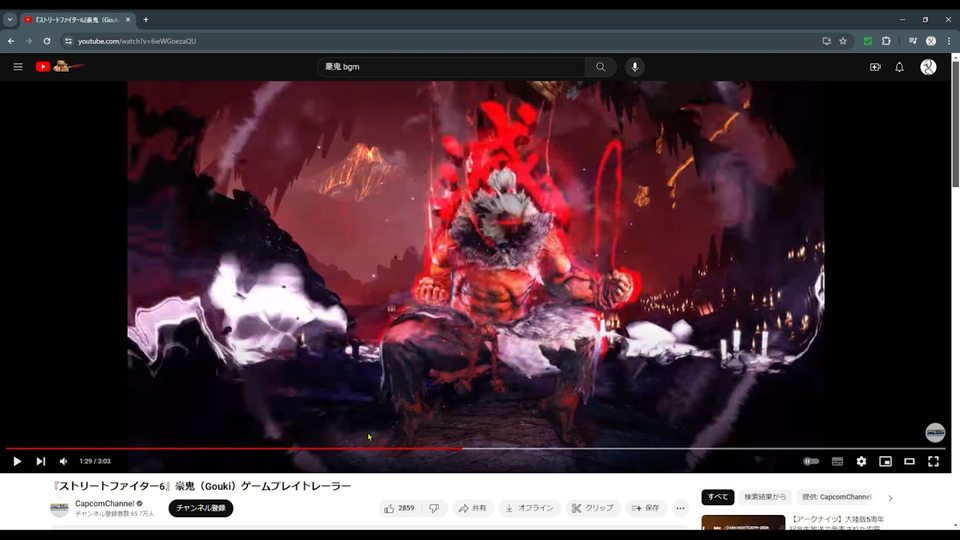Open the YouTube hamburger guide menu
This screenshot has width=960, height=540.
click(x=18, y=67)
